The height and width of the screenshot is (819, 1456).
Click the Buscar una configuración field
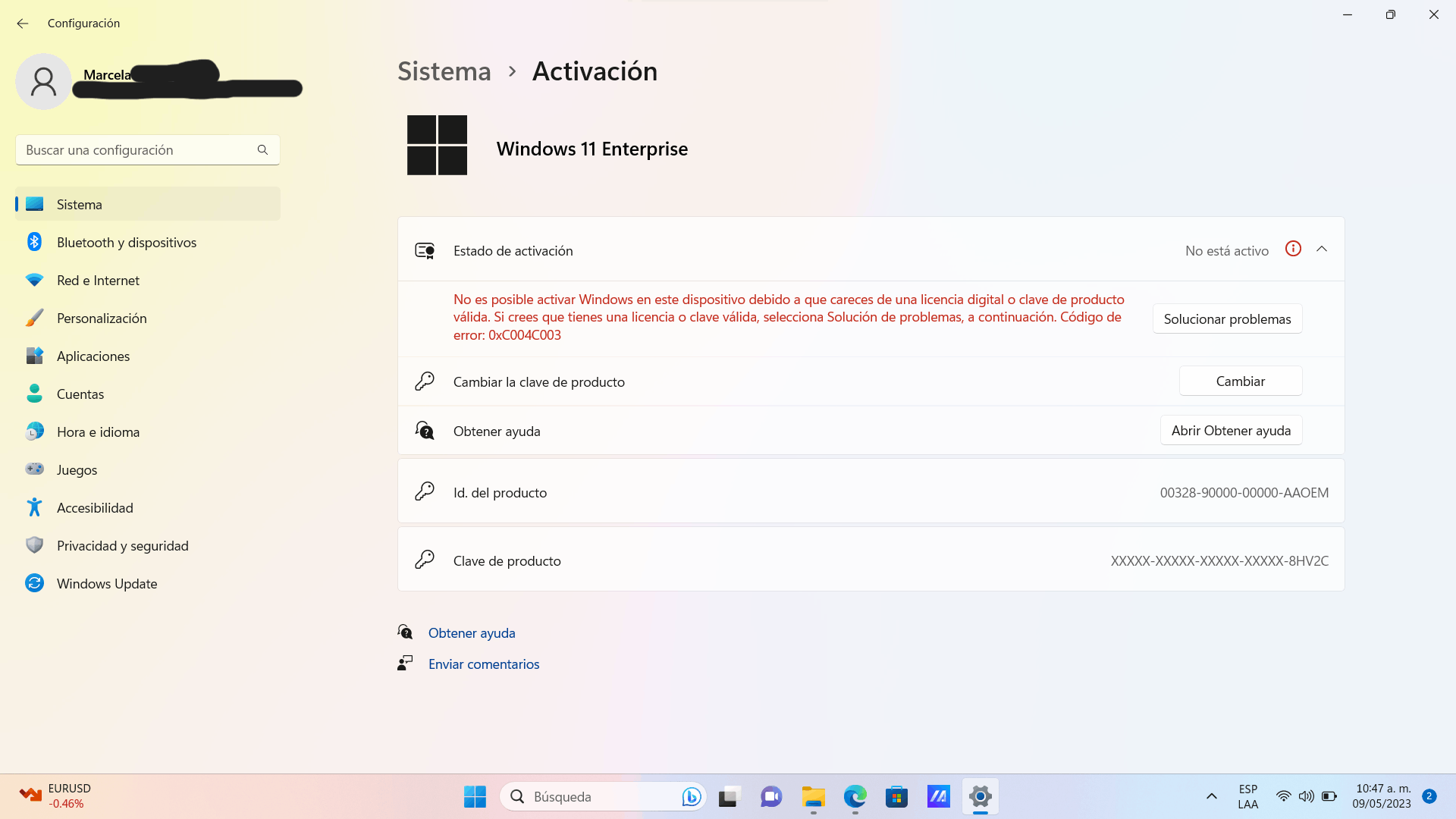[x=136, y=150]
